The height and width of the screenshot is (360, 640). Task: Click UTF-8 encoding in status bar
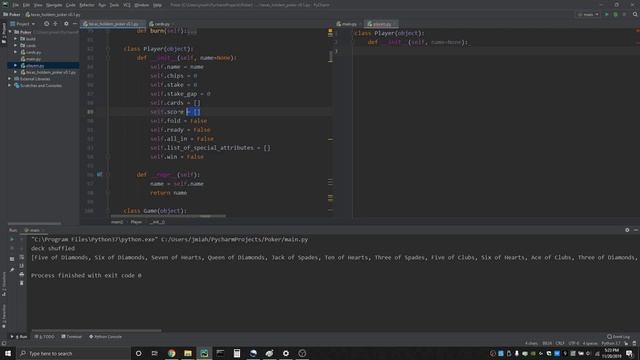click(x=573, y=343)
